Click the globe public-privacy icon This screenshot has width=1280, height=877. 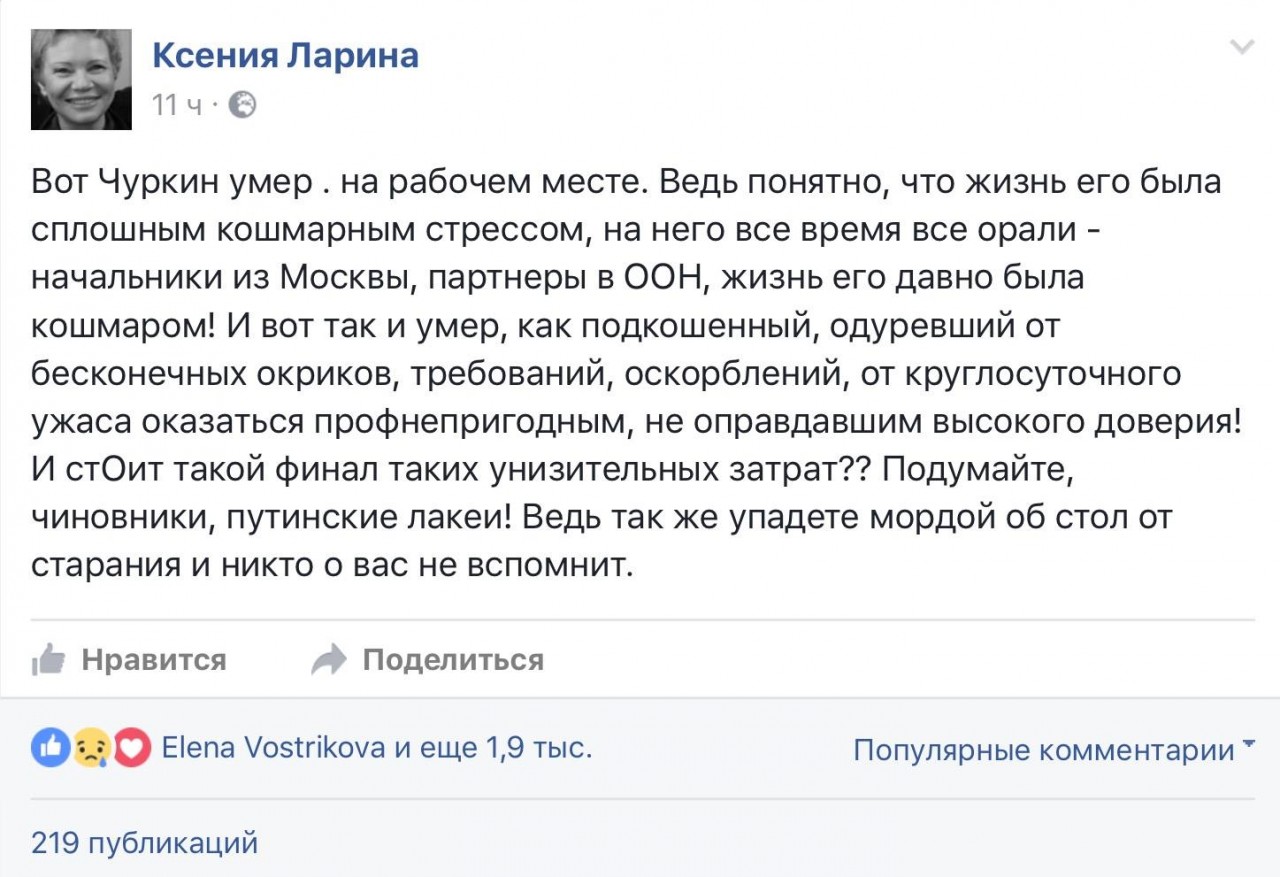242,104
